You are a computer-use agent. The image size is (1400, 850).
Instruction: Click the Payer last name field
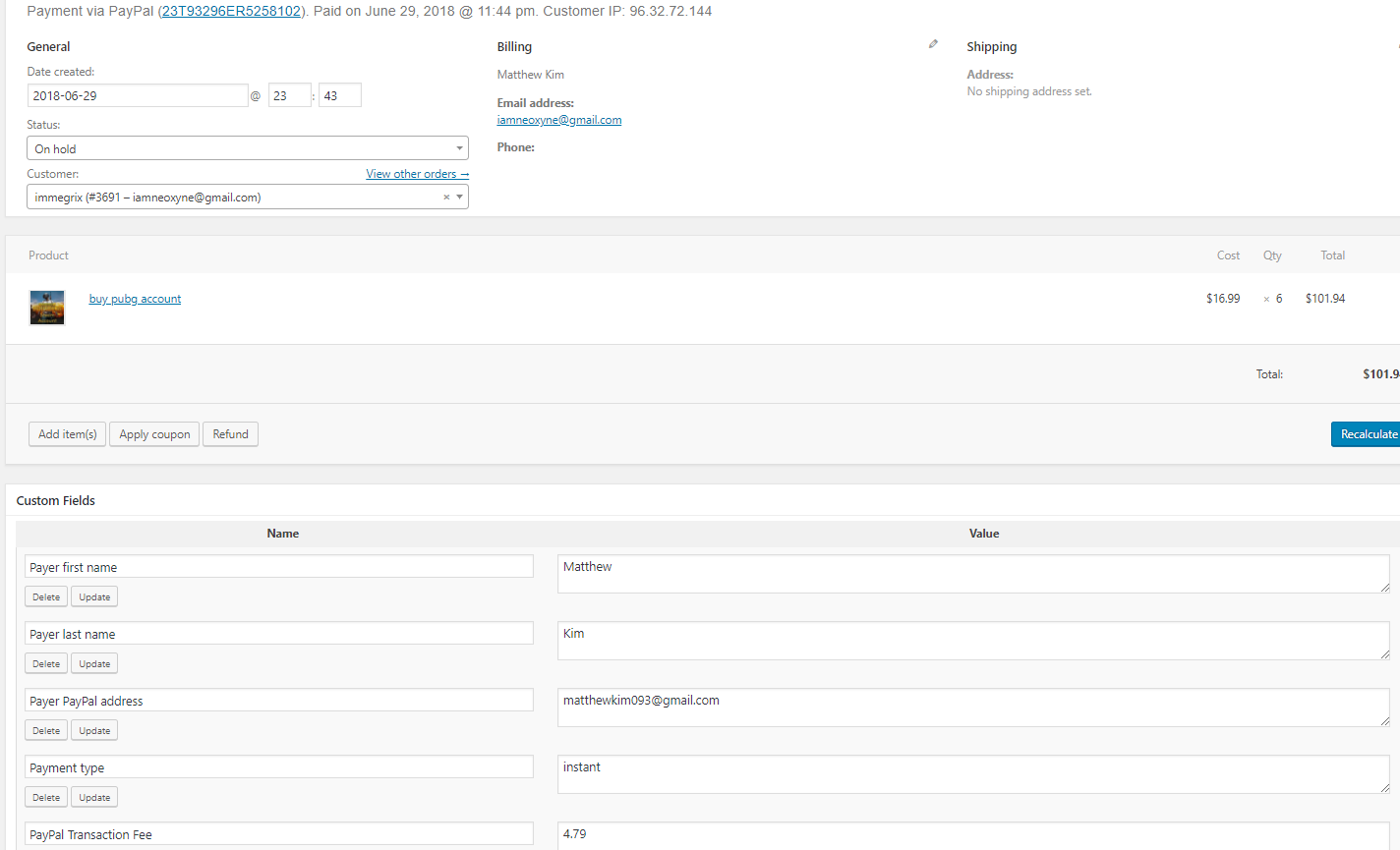click(x=279, y=634)
